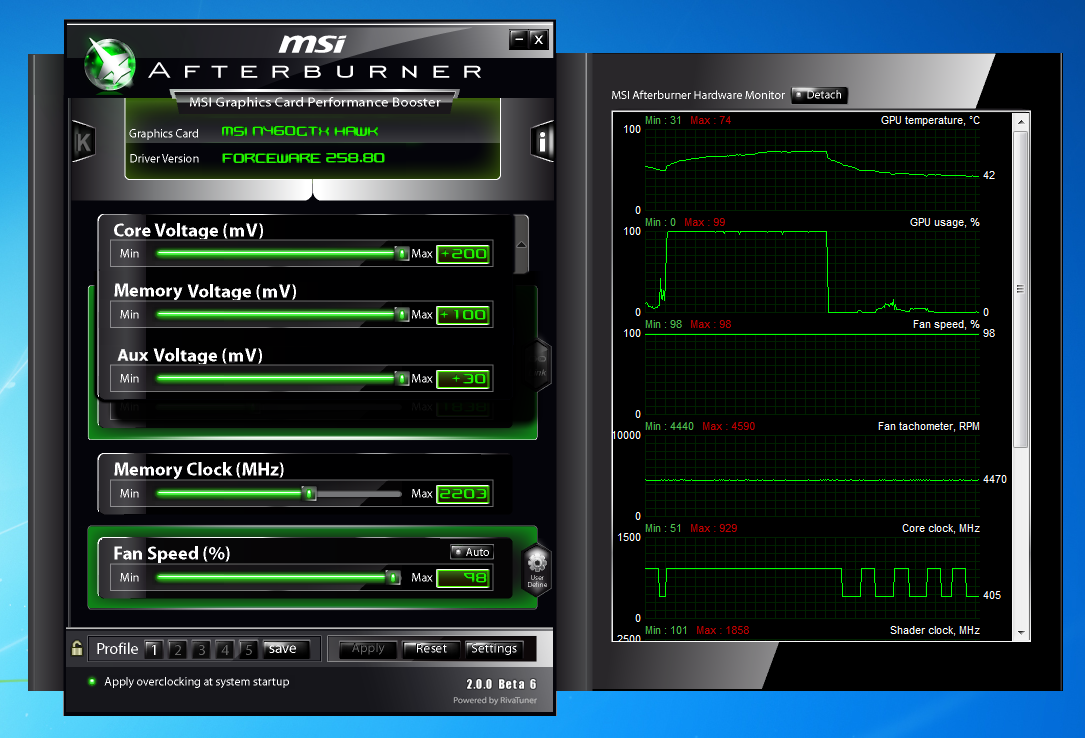1085x738 pixels.
Task: Select Profile slot 3
Action: coord(201,649)
